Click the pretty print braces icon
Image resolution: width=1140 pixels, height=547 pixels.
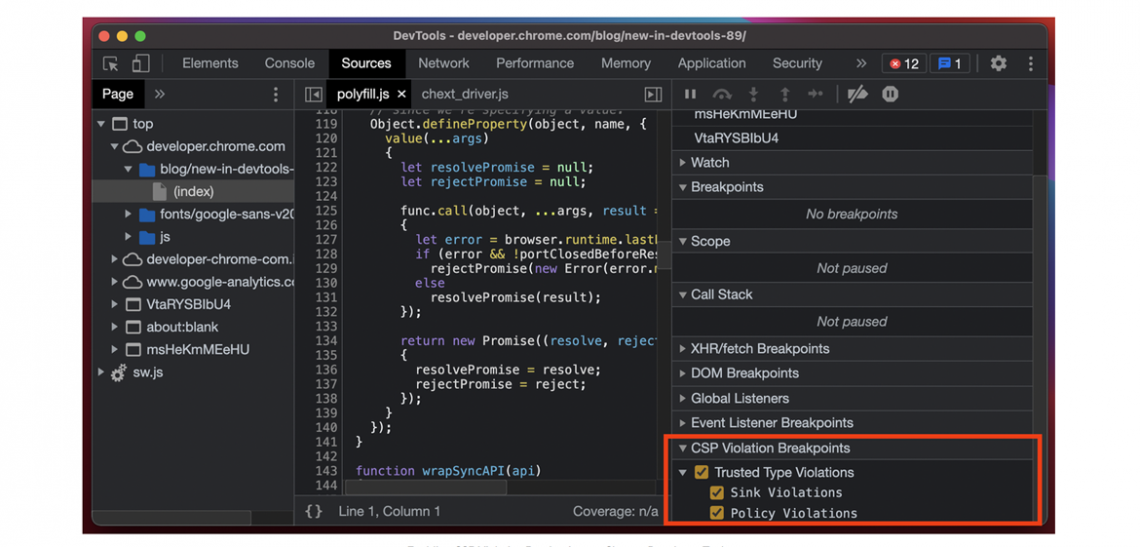click(x=314, y=511)
